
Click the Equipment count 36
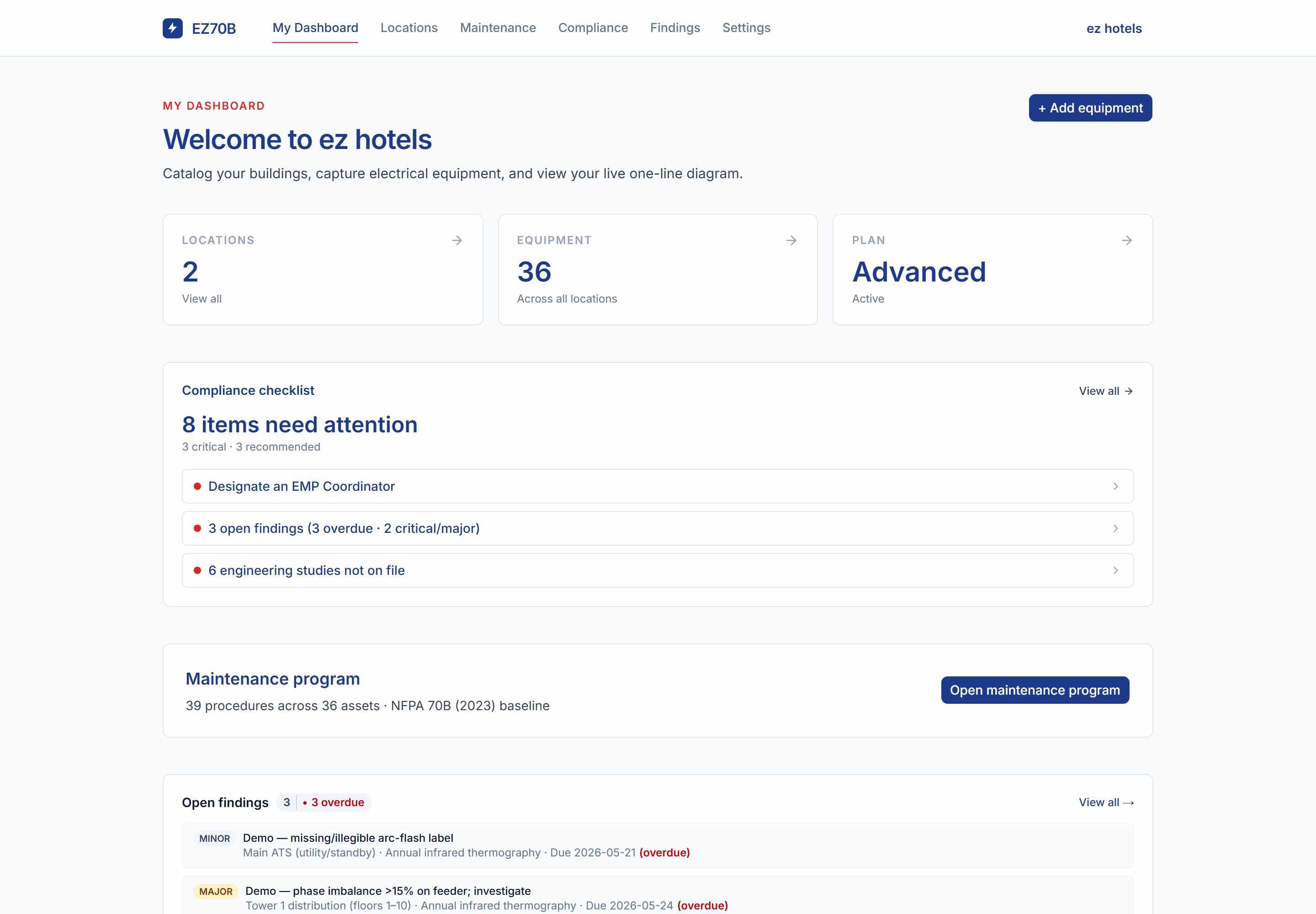click(534, 271)
